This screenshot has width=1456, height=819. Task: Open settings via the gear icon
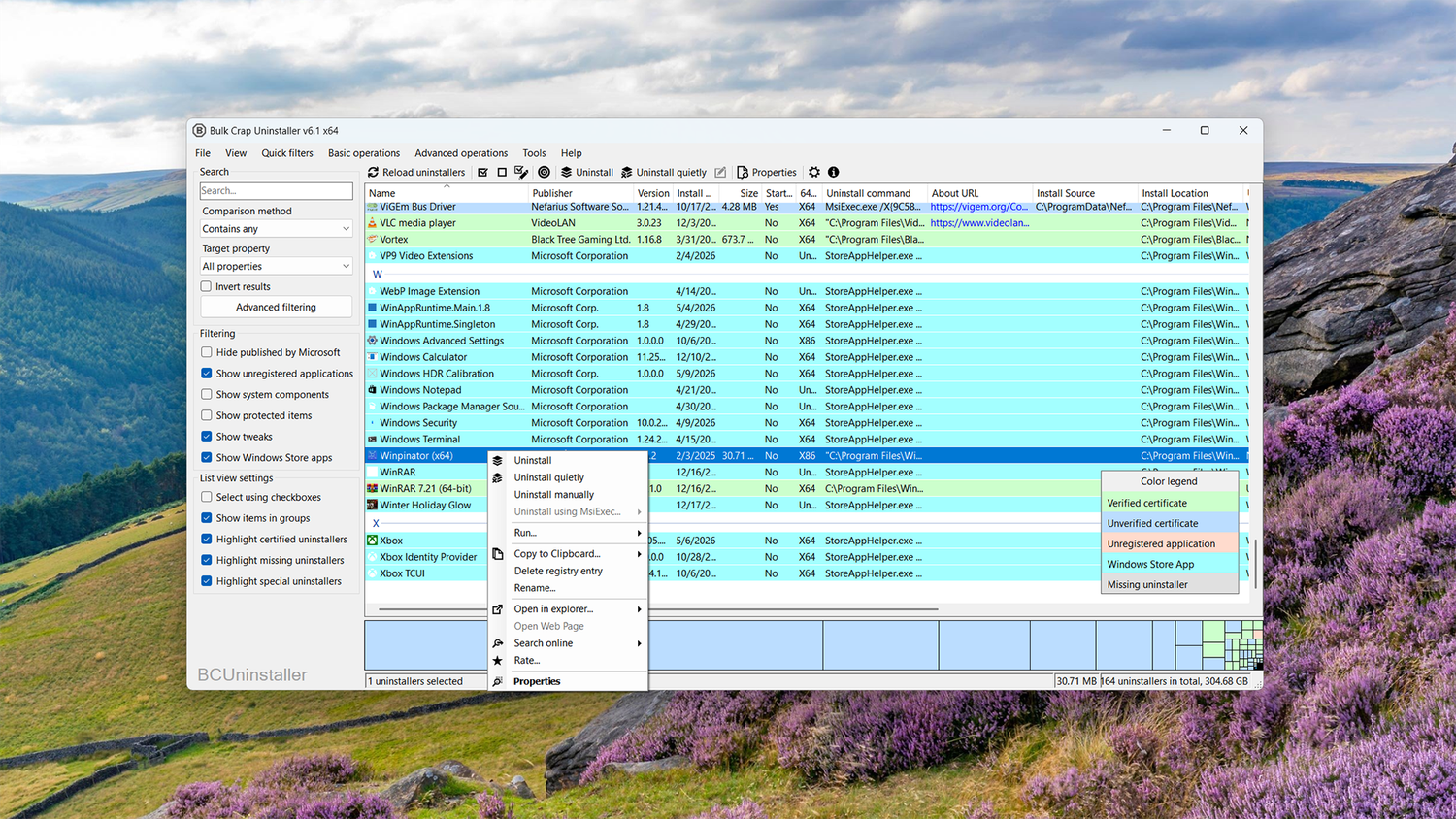pos(814,172)
